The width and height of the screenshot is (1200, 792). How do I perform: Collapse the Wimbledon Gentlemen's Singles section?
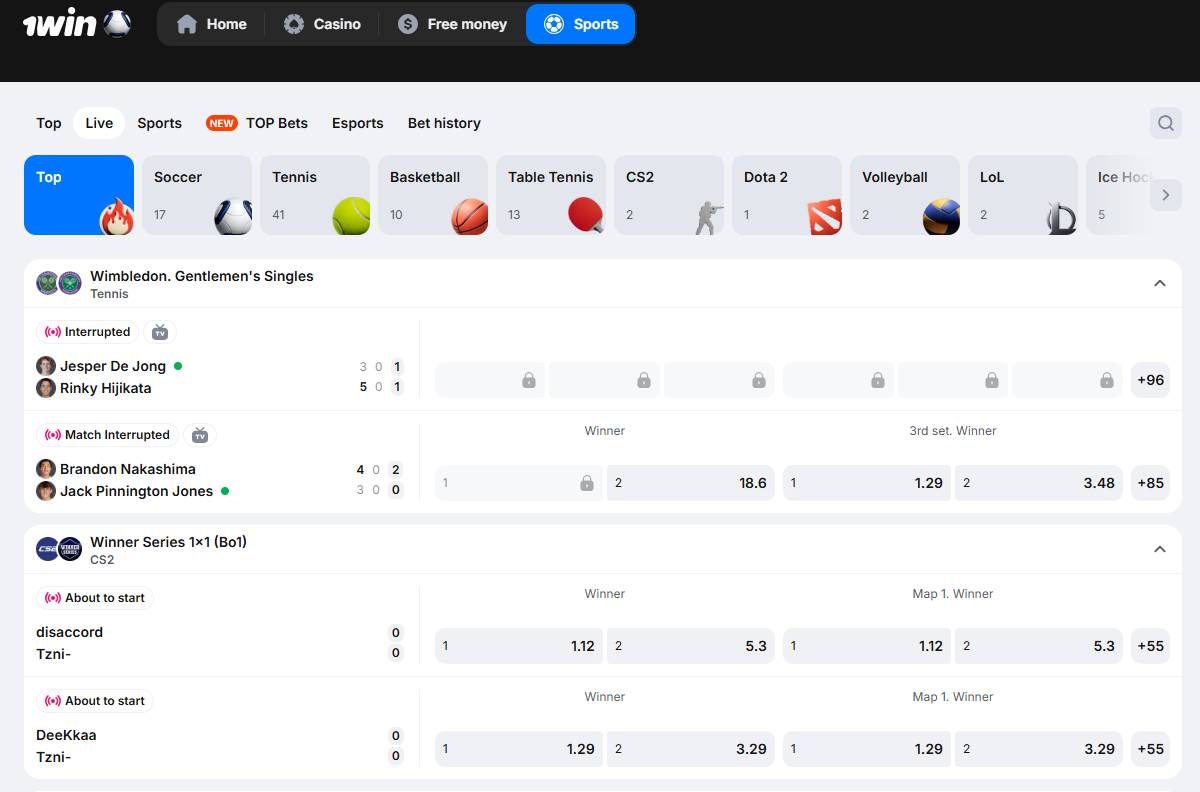pos(1160,283)
